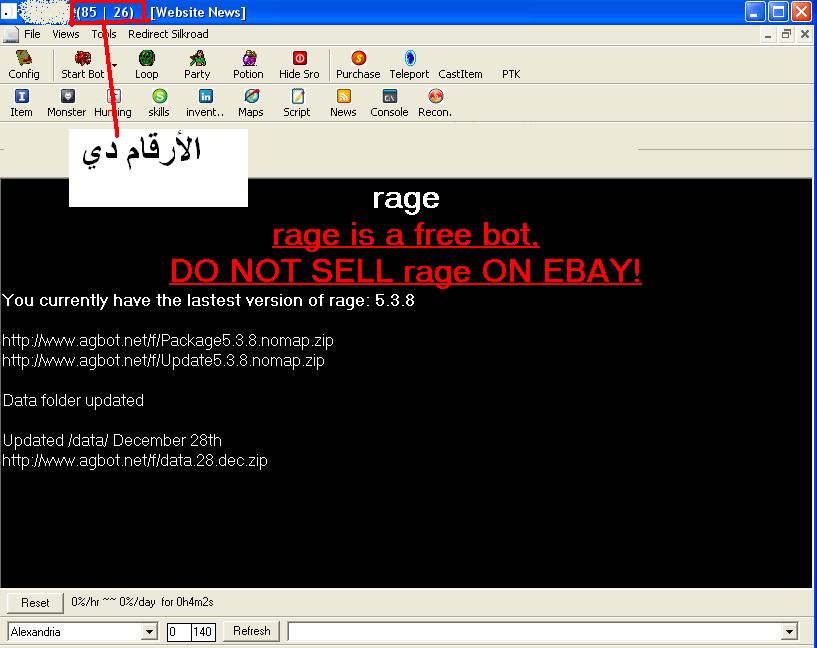Click 'DO NOT SELL rage ON EBAY!' text
Viewport: 817px width, 648px height.
pos(405,271)
